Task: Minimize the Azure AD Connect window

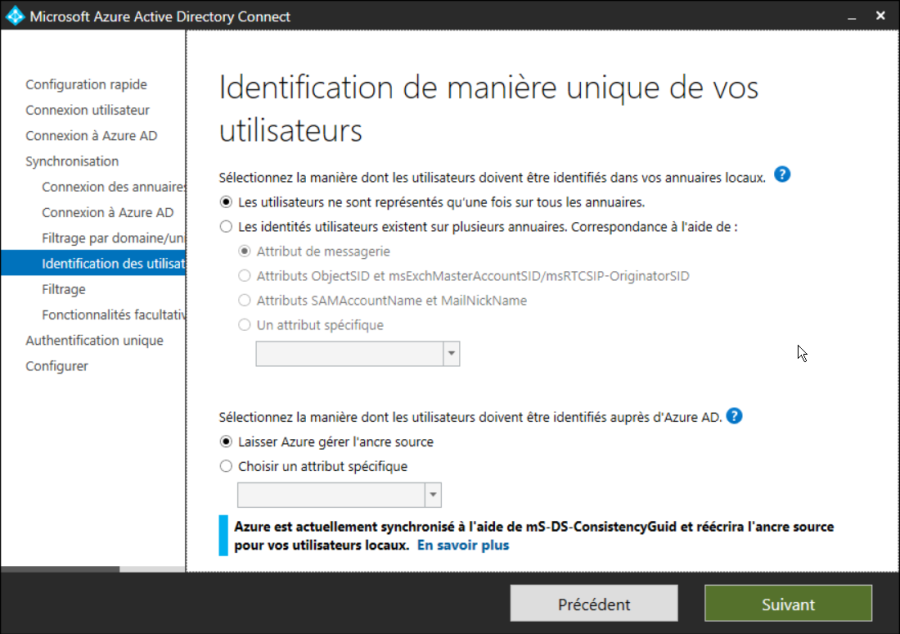Action: [852, 17]
